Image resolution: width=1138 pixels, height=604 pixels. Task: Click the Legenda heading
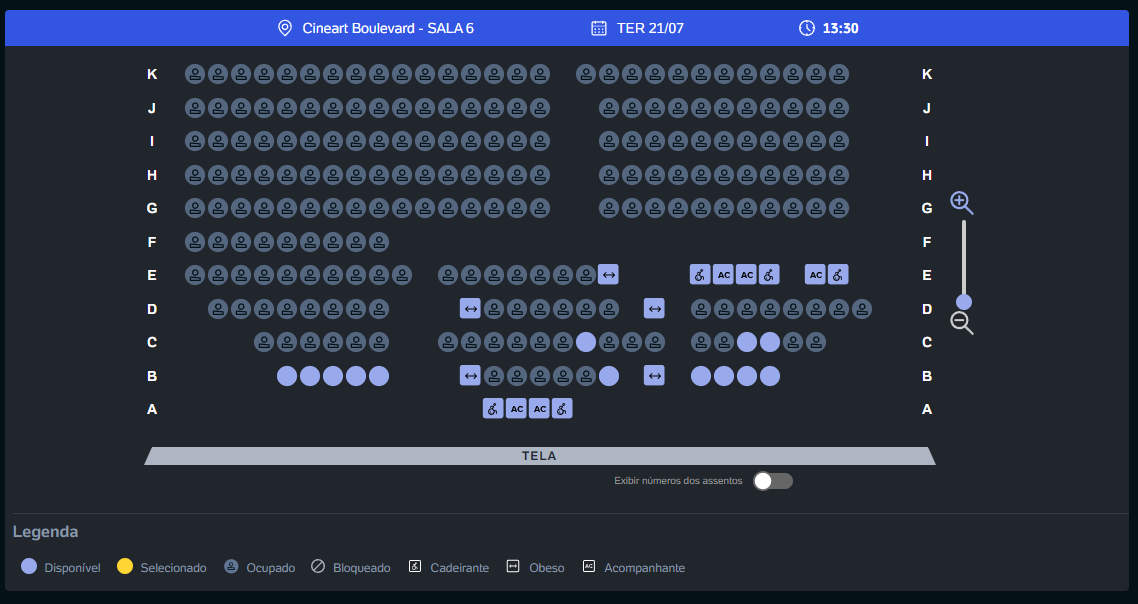(x=46, y=531)
